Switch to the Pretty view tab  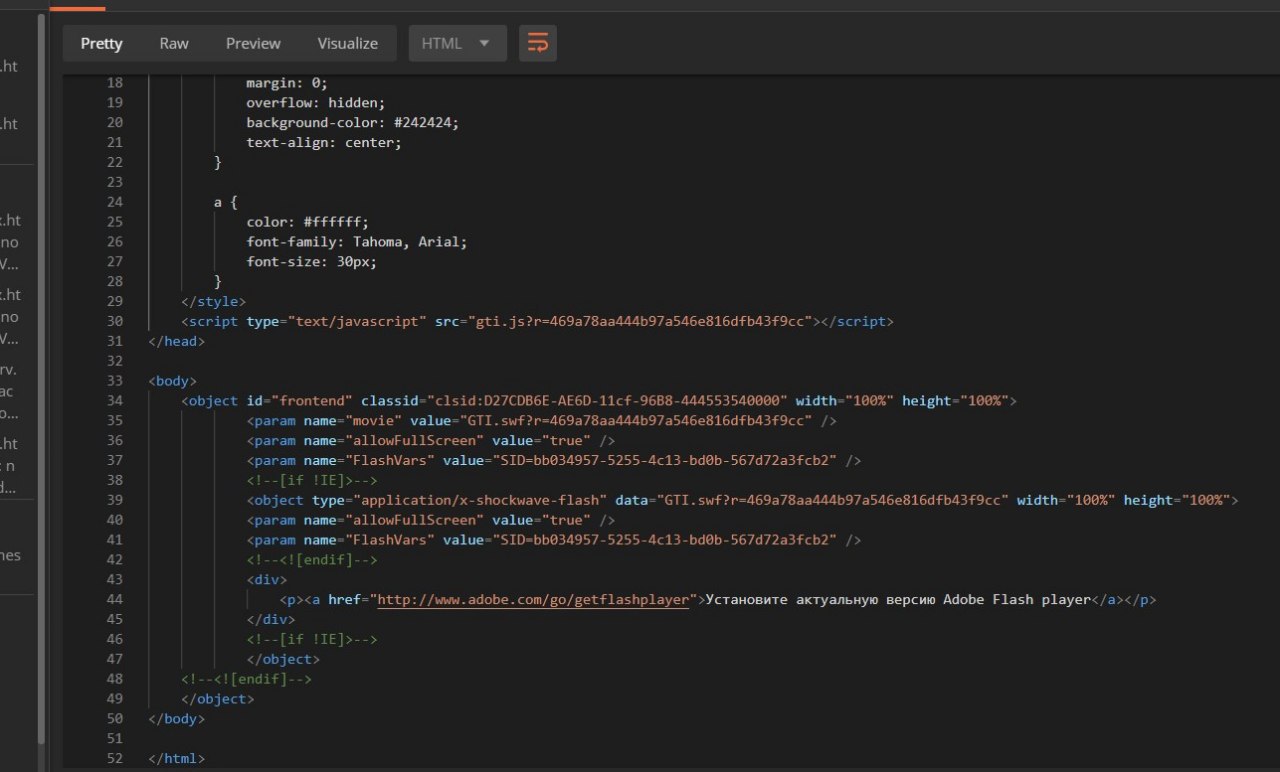(102, 43)
